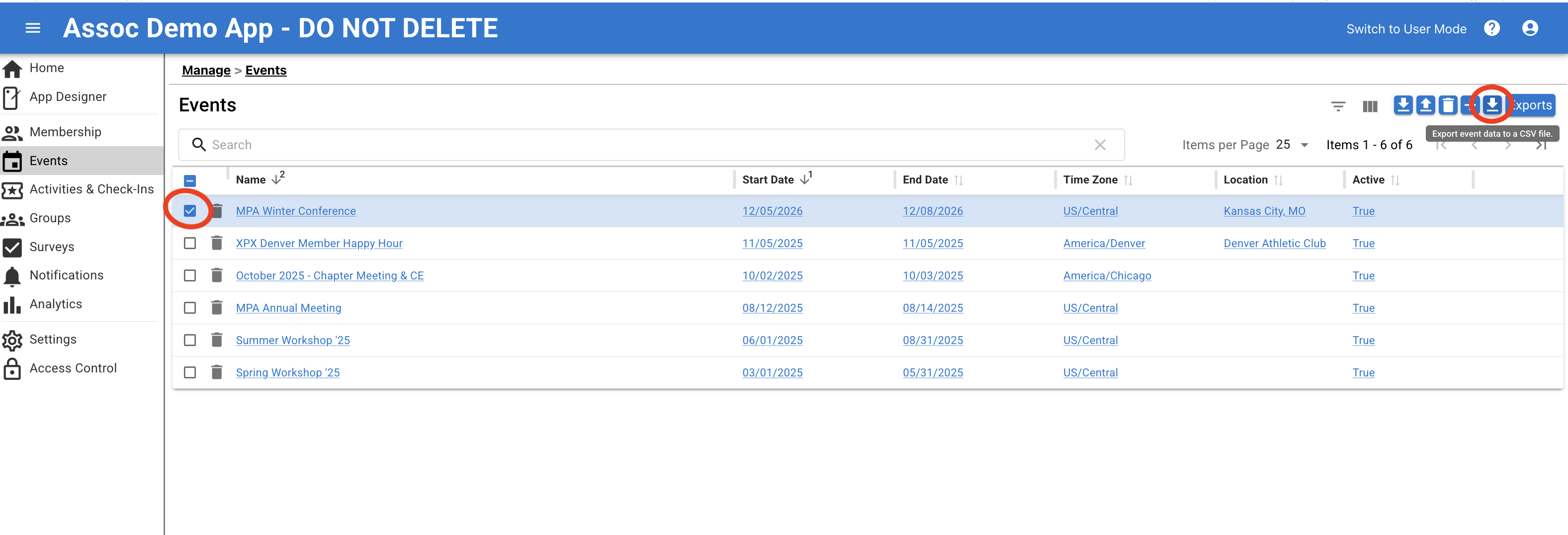Click Switch to User Mode

pyautogui.click(x=1405, y=29)
